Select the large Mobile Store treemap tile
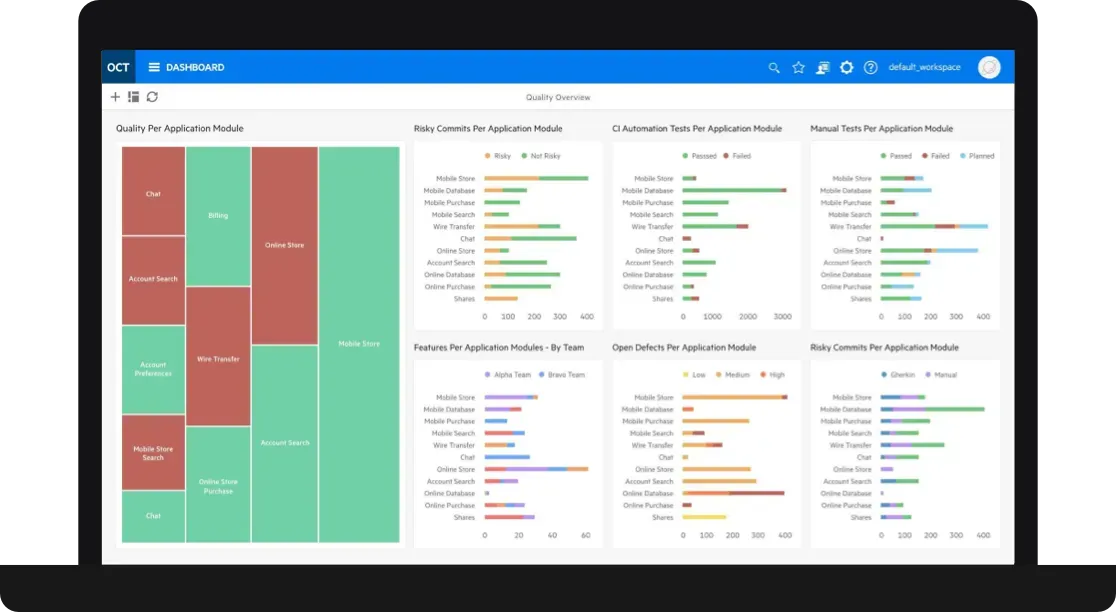 coord(359,344)
